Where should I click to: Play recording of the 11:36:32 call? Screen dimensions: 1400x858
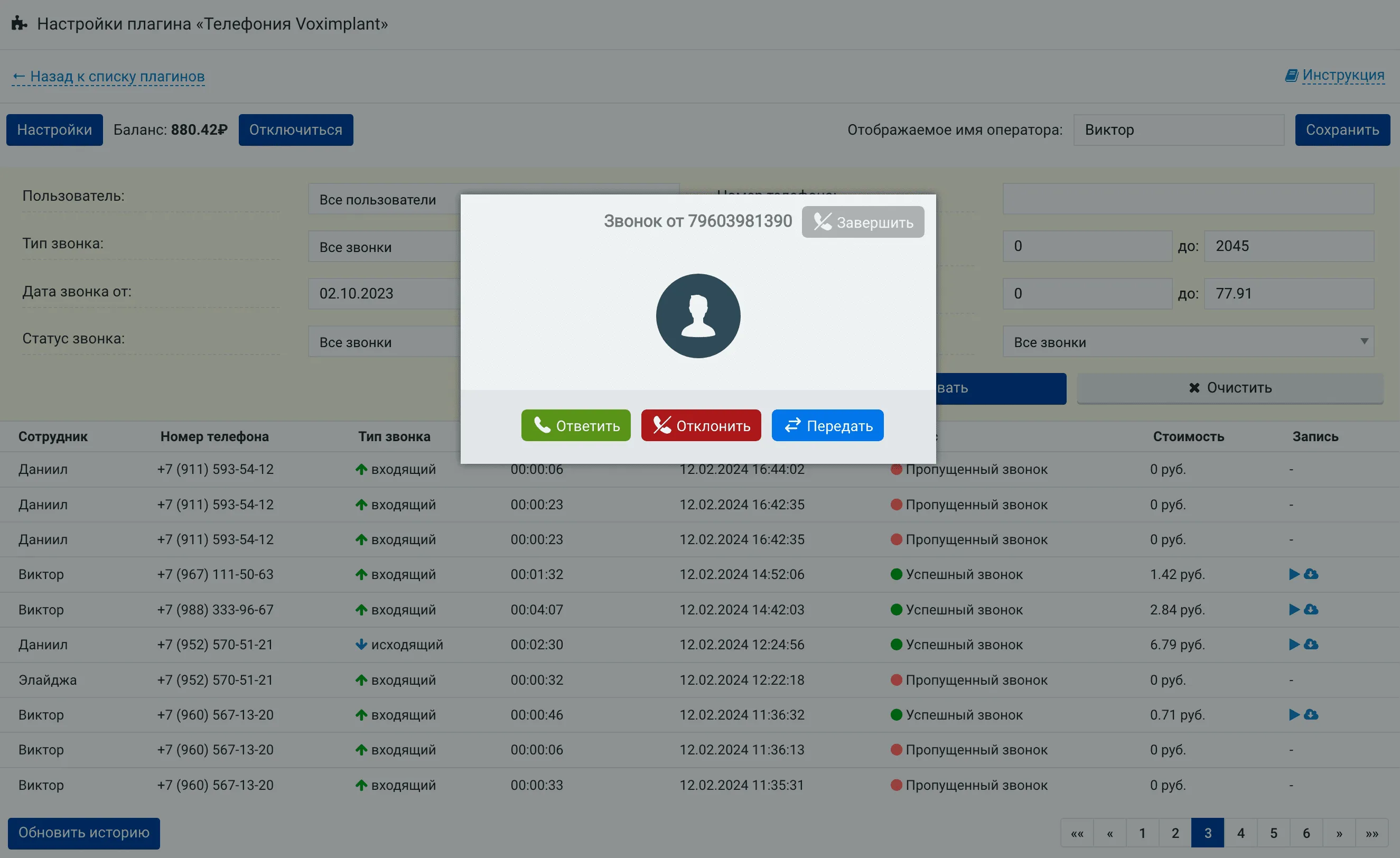click(x=1294, y=714)
